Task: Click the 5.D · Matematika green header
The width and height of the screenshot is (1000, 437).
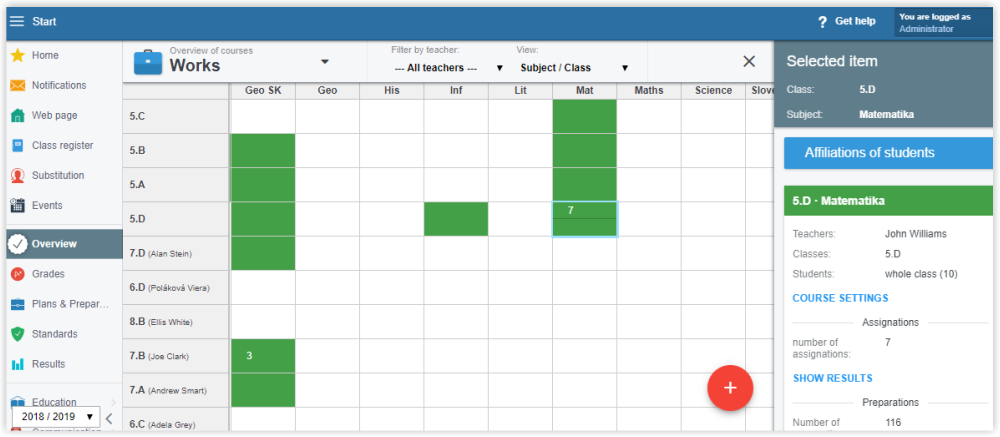Action: 888,201
